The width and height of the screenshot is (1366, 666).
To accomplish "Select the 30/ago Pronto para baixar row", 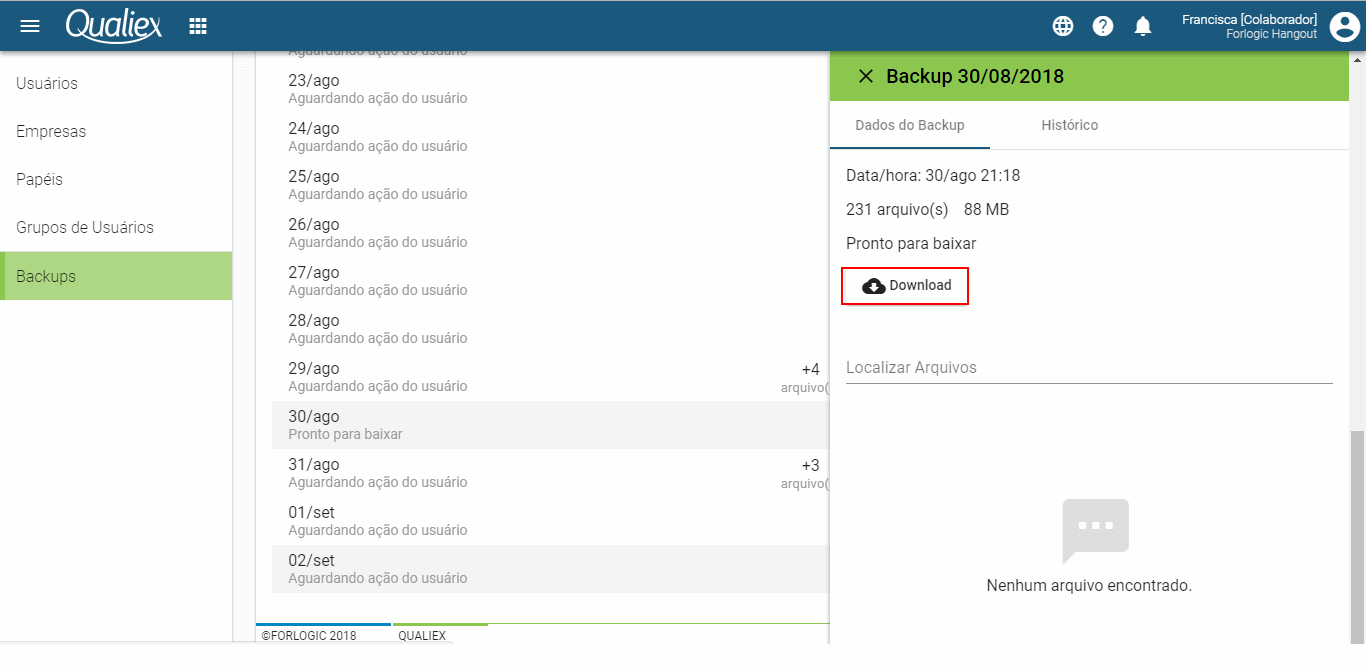I will pyautogui.click(x=551, y=425).
